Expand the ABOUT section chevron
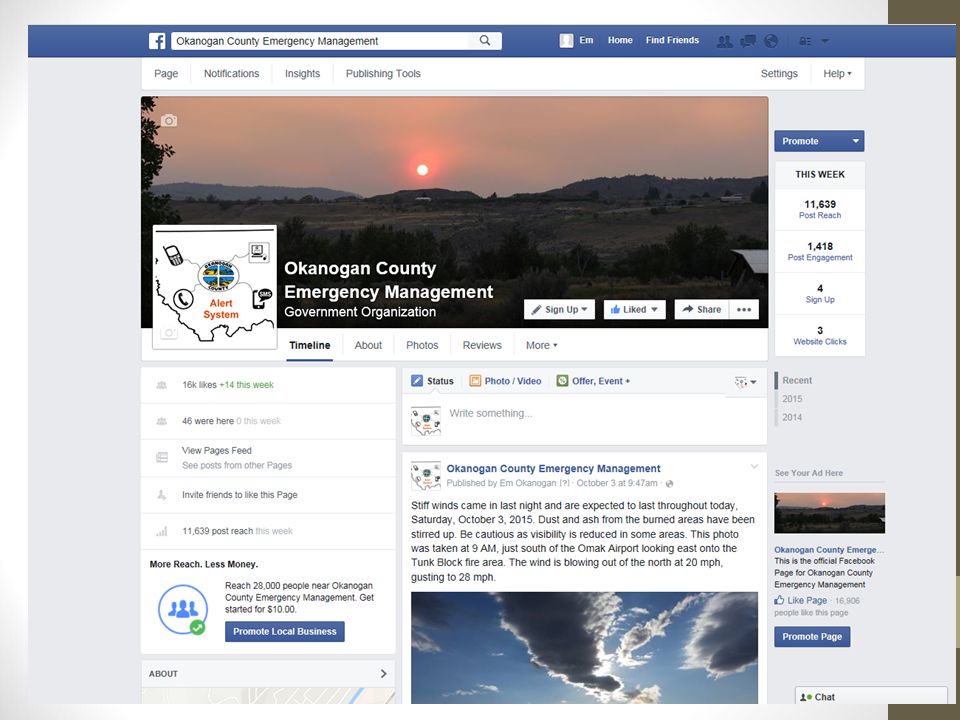960x720 pixels. coord(383,673)
